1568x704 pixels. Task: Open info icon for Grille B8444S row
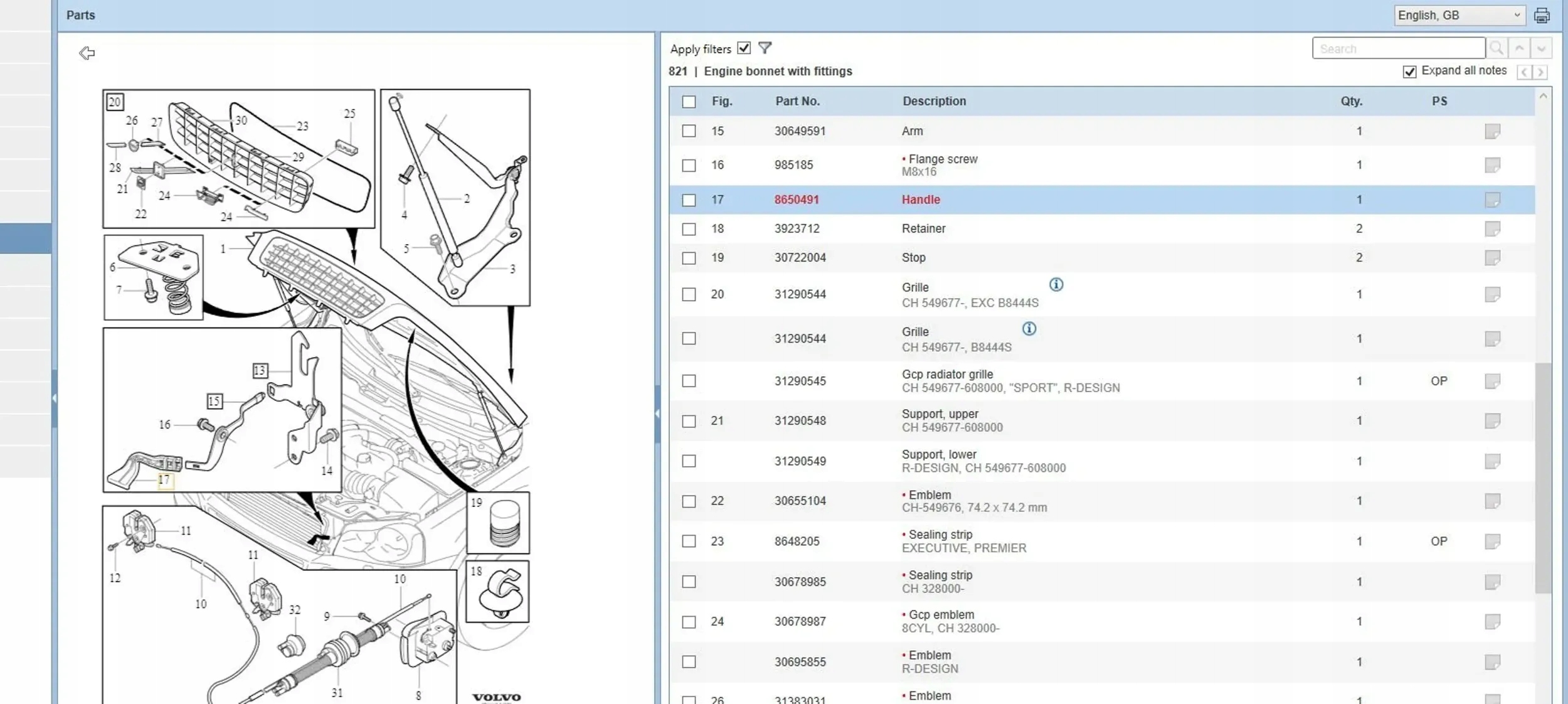click(x=1029, y=329)
